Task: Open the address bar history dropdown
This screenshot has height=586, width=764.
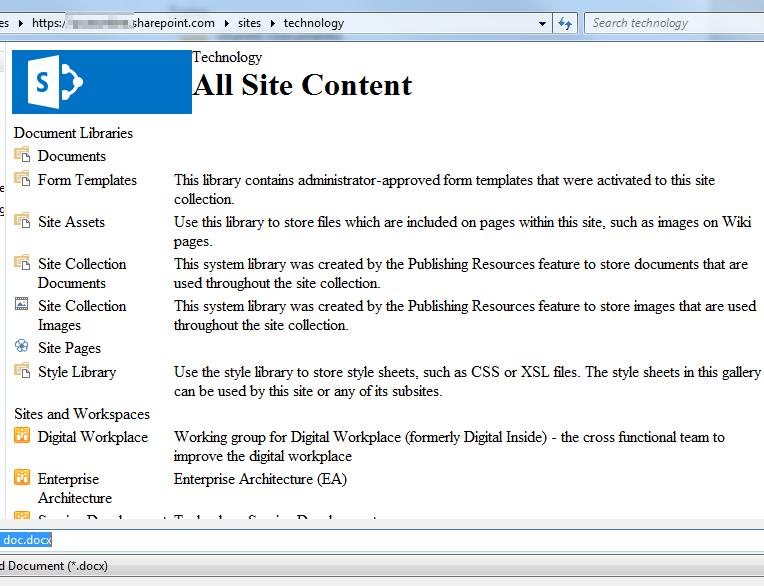Action: (542, 23)
